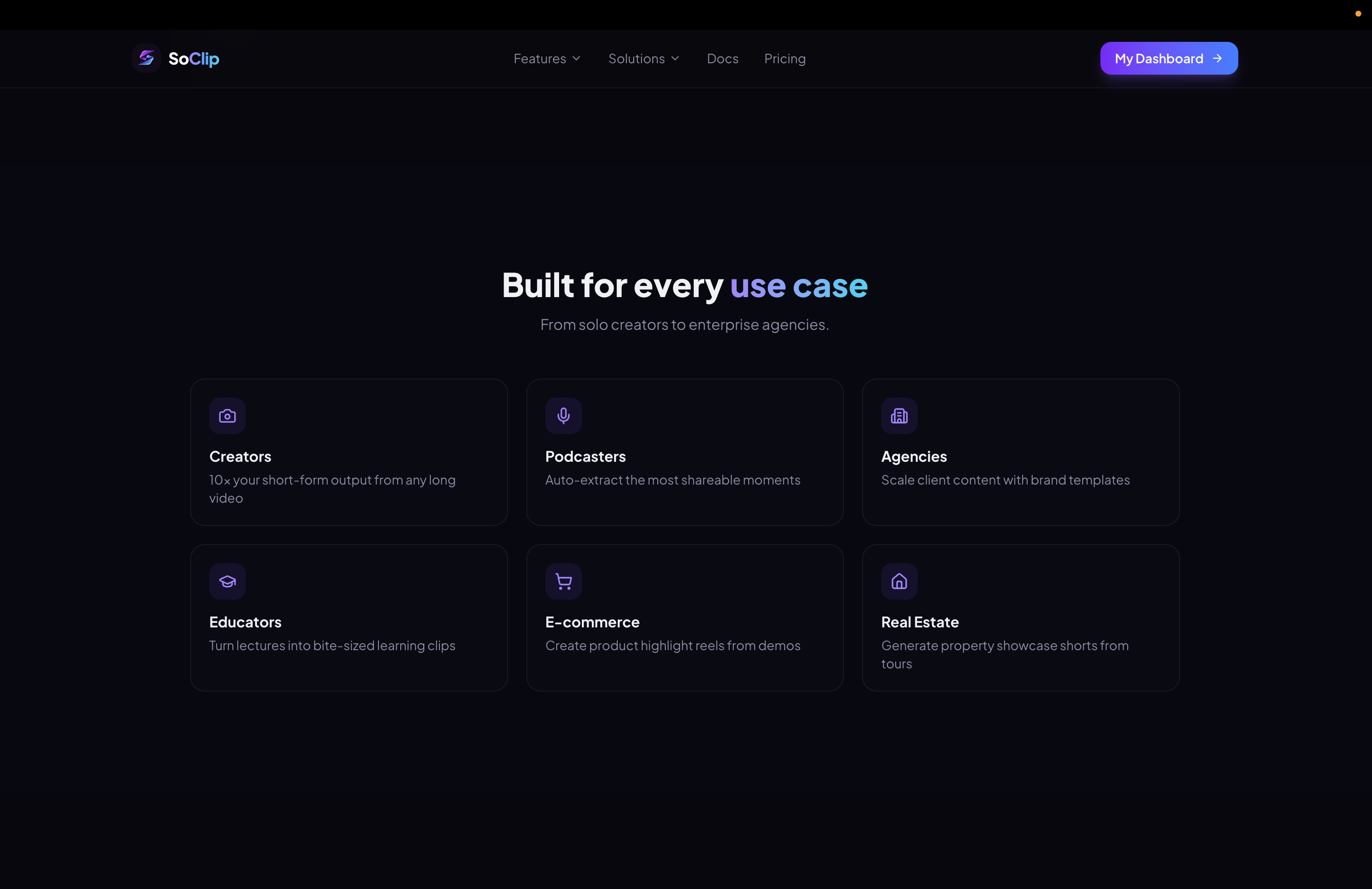The image size is (1372, 889).
Task: Open the Creators use case card
Action: click(x=349, y=452)
